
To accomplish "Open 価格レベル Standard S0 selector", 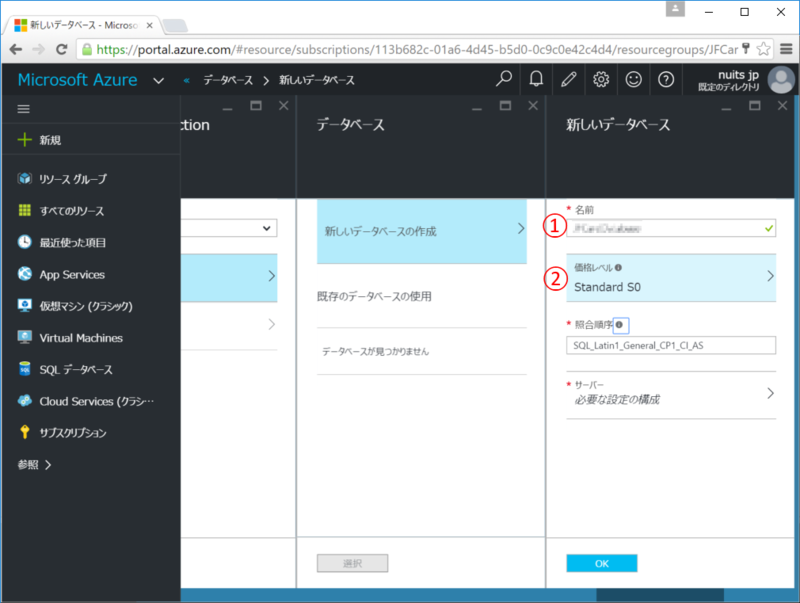I will click(x=671, y=278).
